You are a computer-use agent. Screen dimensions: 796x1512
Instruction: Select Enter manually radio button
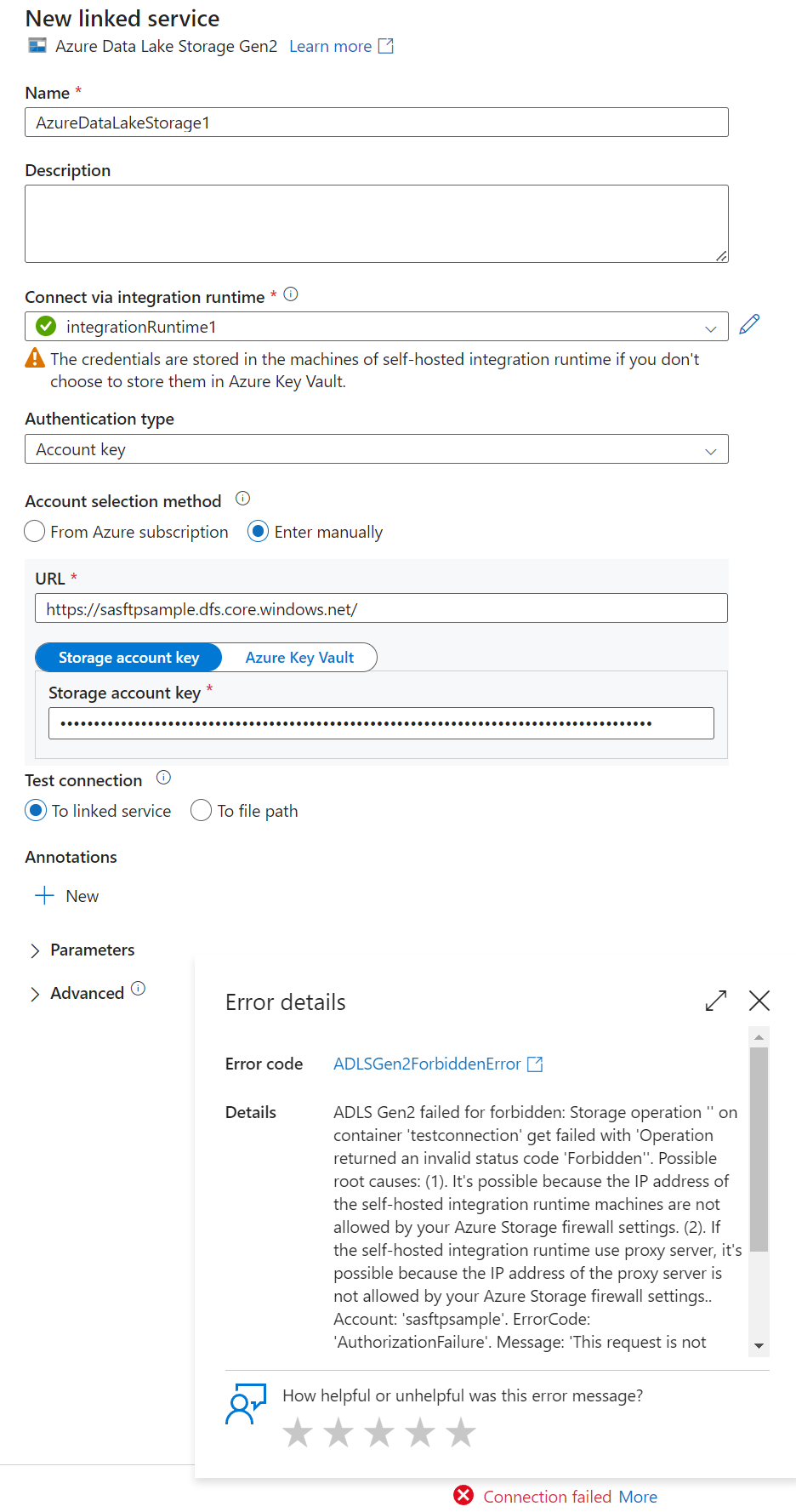[258, 532]
